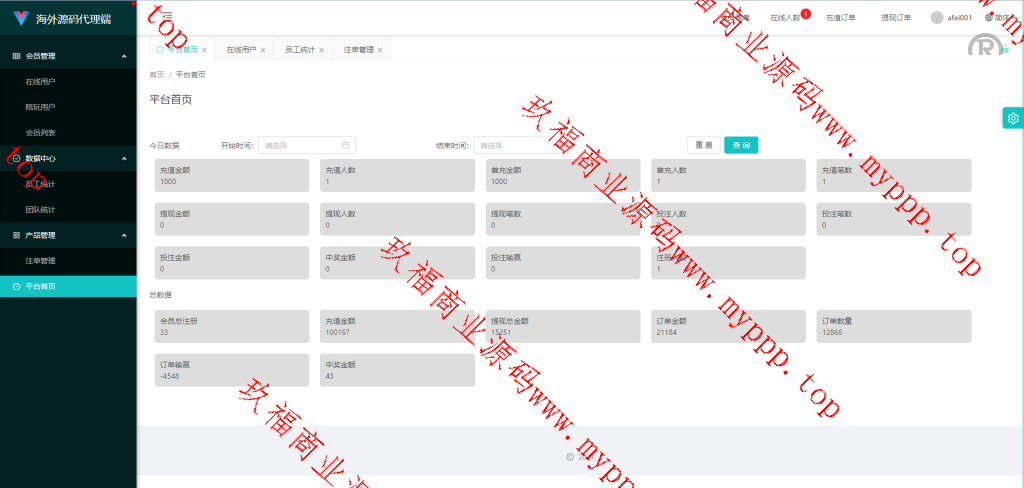Click the calendar icon in 开始时间 field
This screenshot has width=1024, height=488.
click(345, 145)
